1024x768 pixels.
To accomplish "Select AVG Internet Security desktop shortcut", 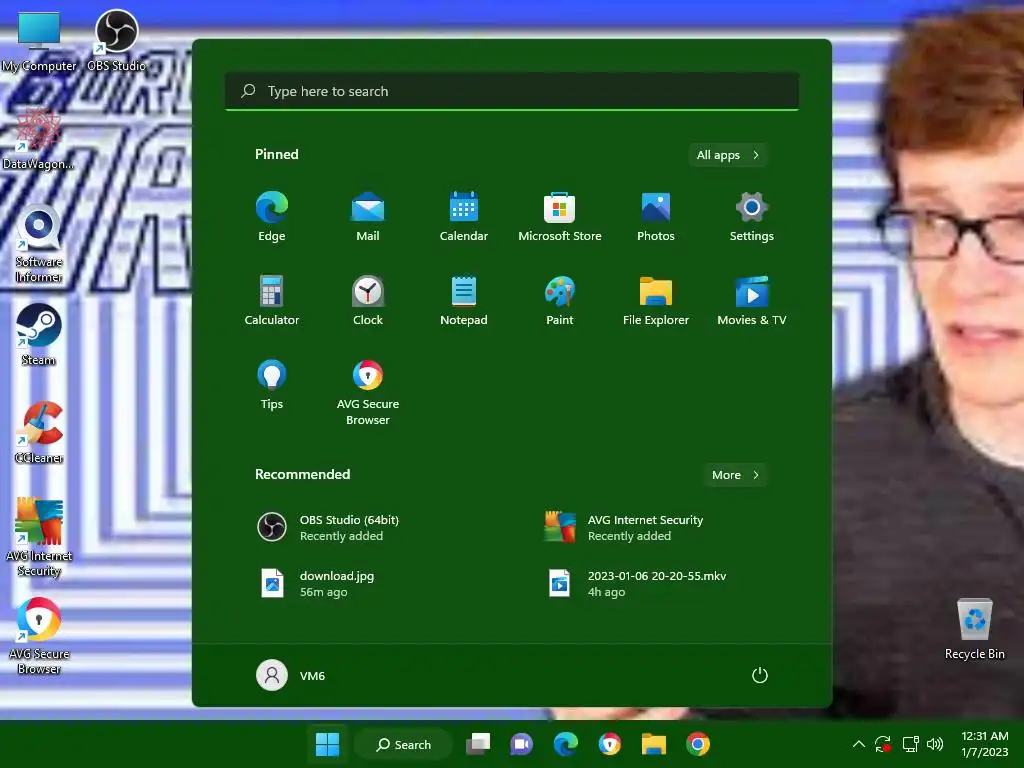I will 39,538.
